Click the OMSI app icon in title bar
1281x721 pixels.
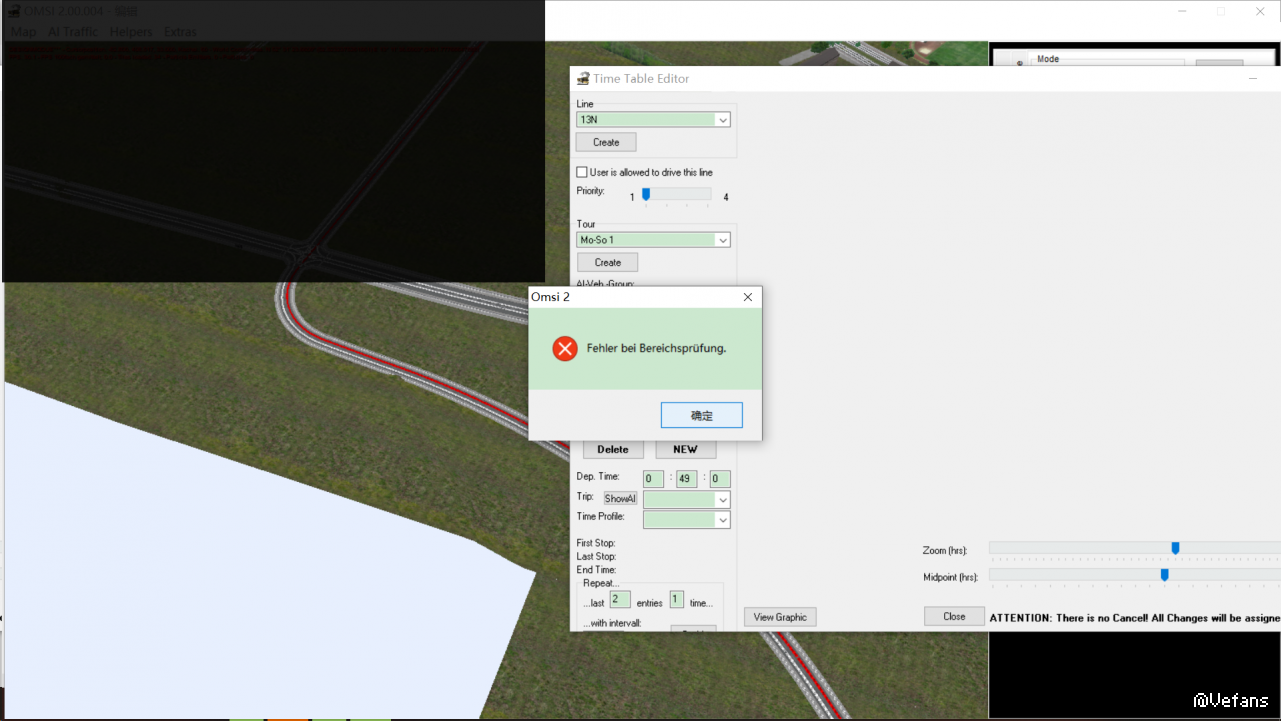click(x=15, y=11)
